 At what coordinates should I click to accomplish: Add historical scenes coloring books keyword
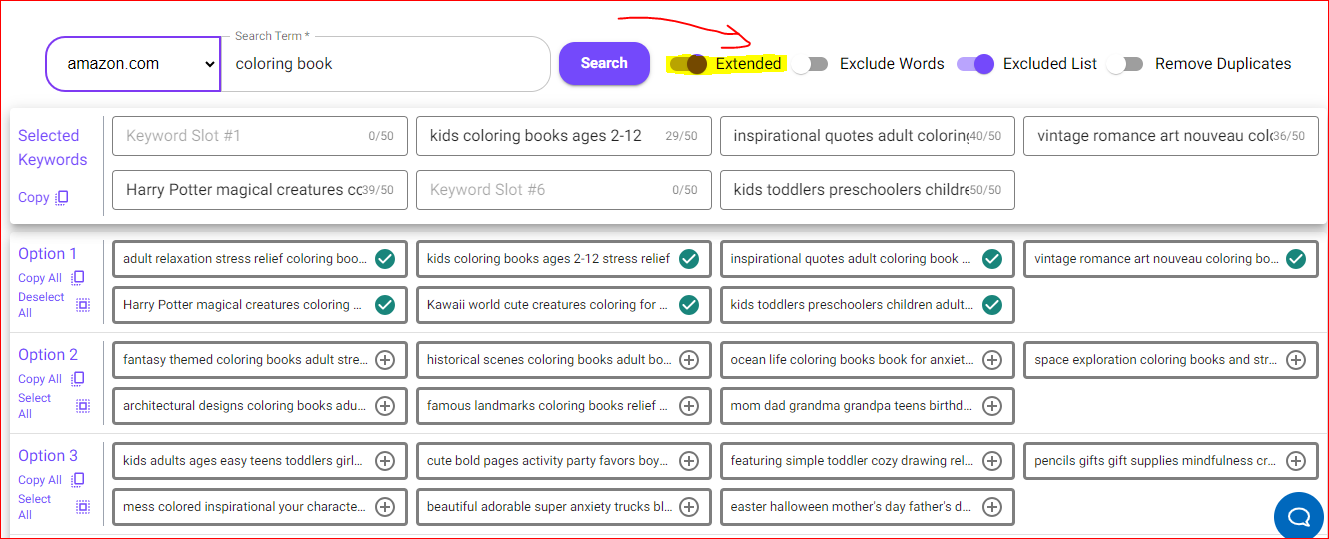coord(689,360)
